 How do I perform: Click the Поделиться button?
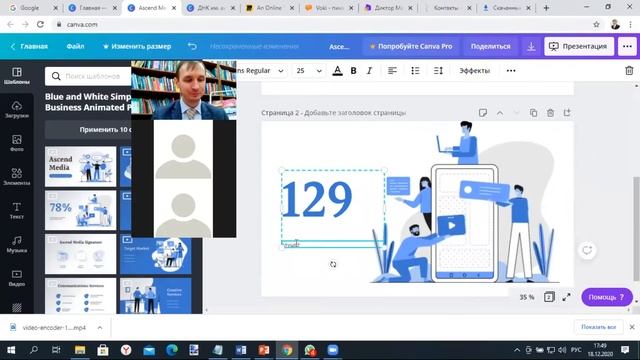coord(491,47)
